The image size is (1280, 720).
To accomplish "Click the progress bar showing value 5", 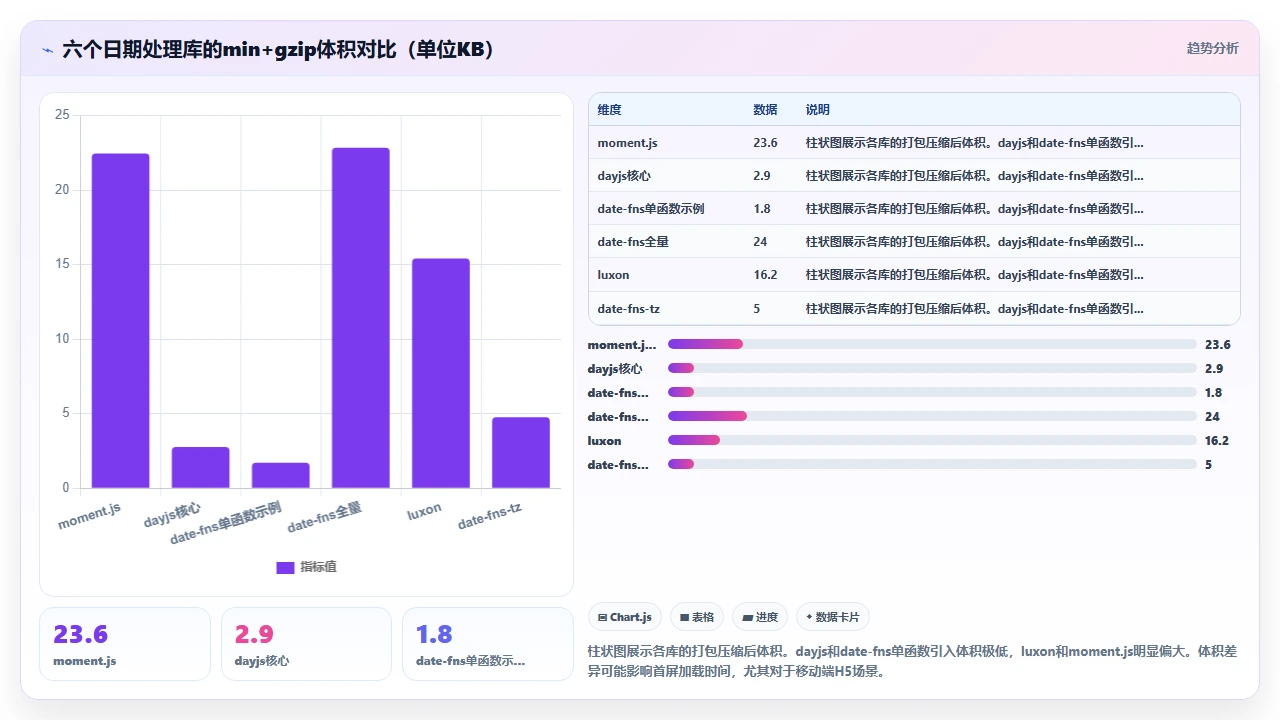I will [932, 464].
